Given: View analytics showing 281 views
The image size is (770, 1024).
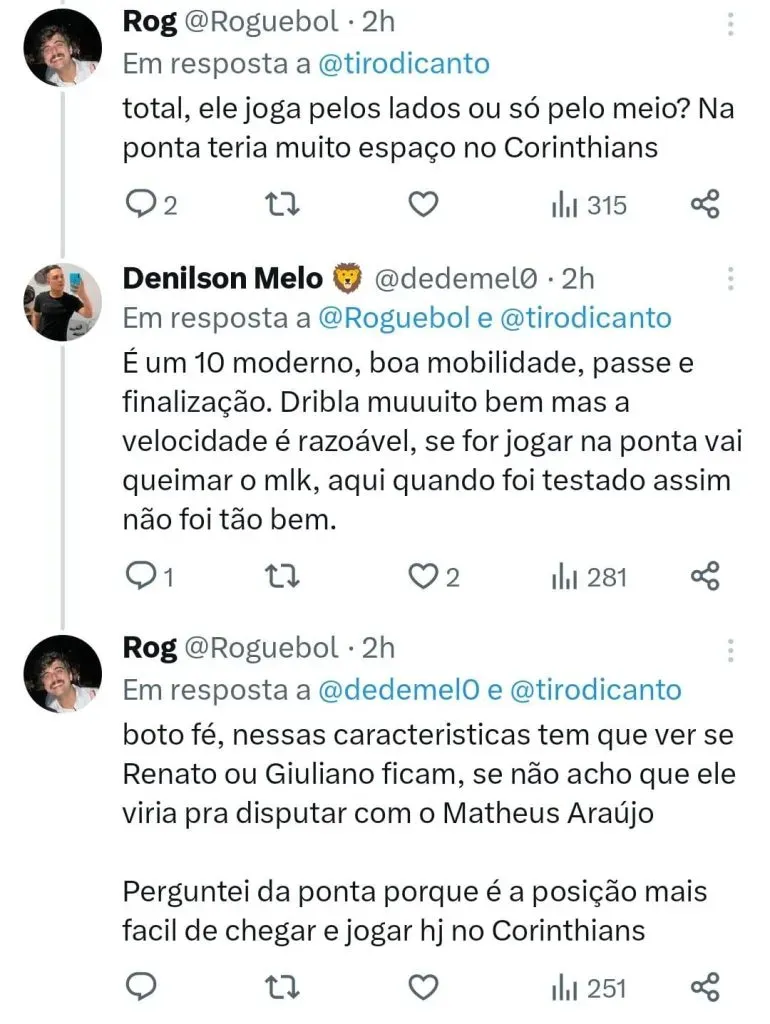Looking at the screenshot, I should coord(589,576).
